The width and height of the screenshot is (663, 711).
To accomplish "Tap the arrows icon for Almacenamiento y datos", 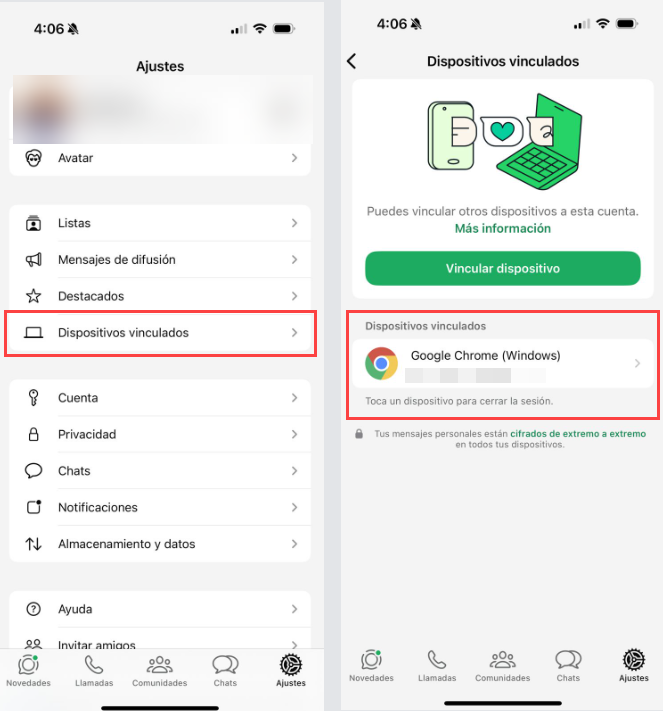I will 33,544.
